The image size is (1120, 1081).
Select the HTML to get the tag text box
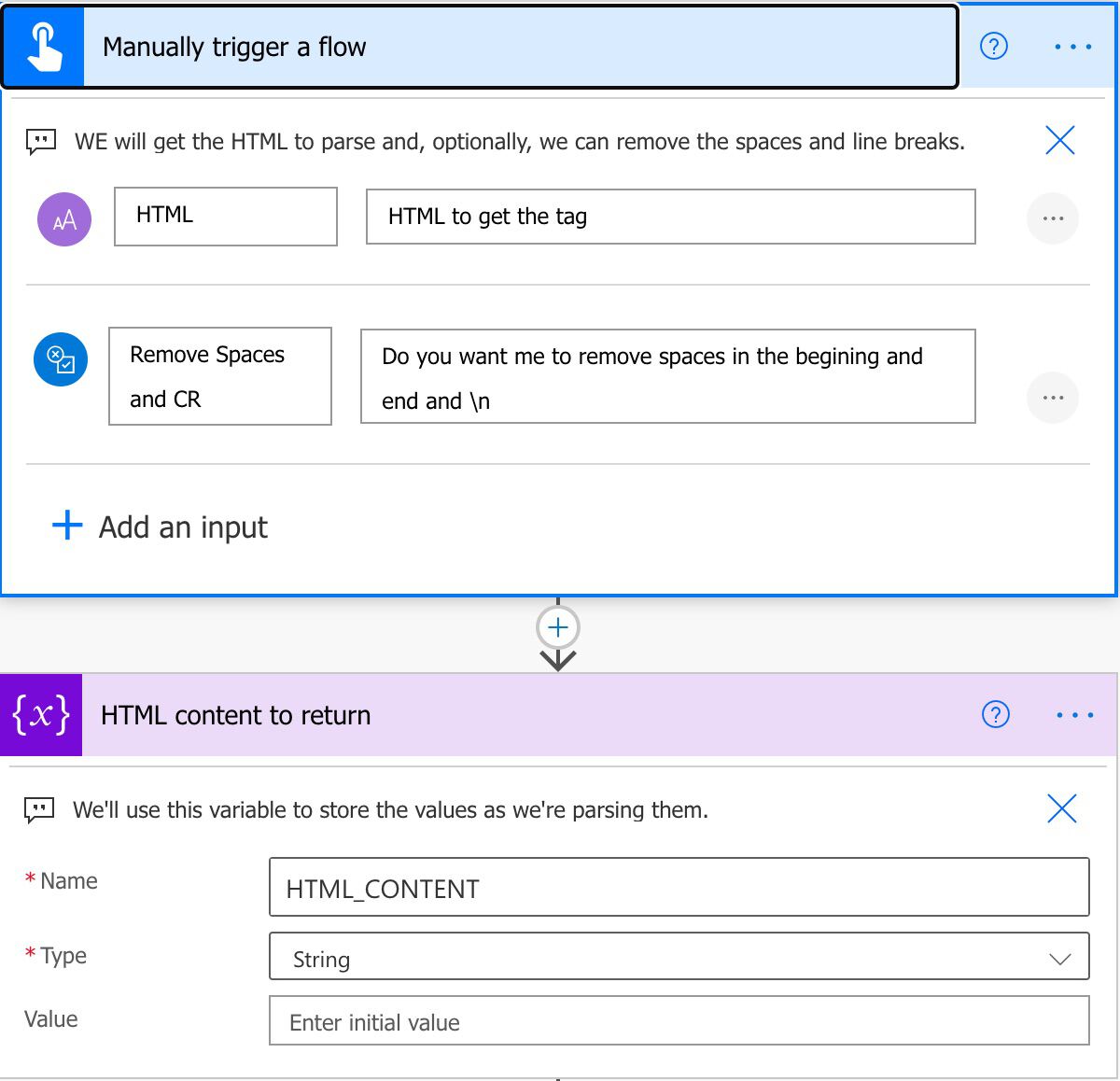[669, 217]
